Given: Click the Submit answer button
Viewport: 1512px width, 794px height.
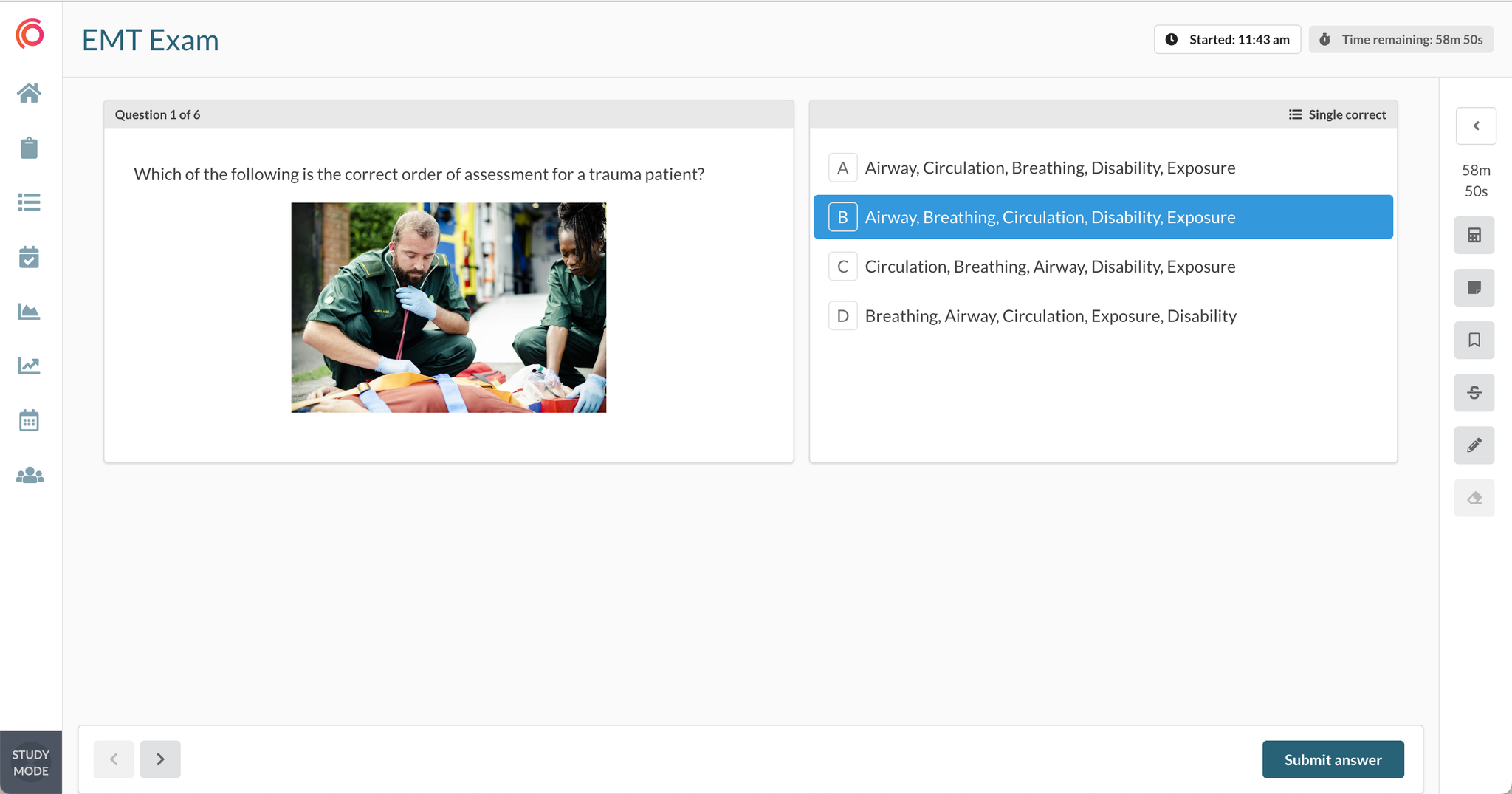Looking at the screenshot, I should (x=1333, y=759).
